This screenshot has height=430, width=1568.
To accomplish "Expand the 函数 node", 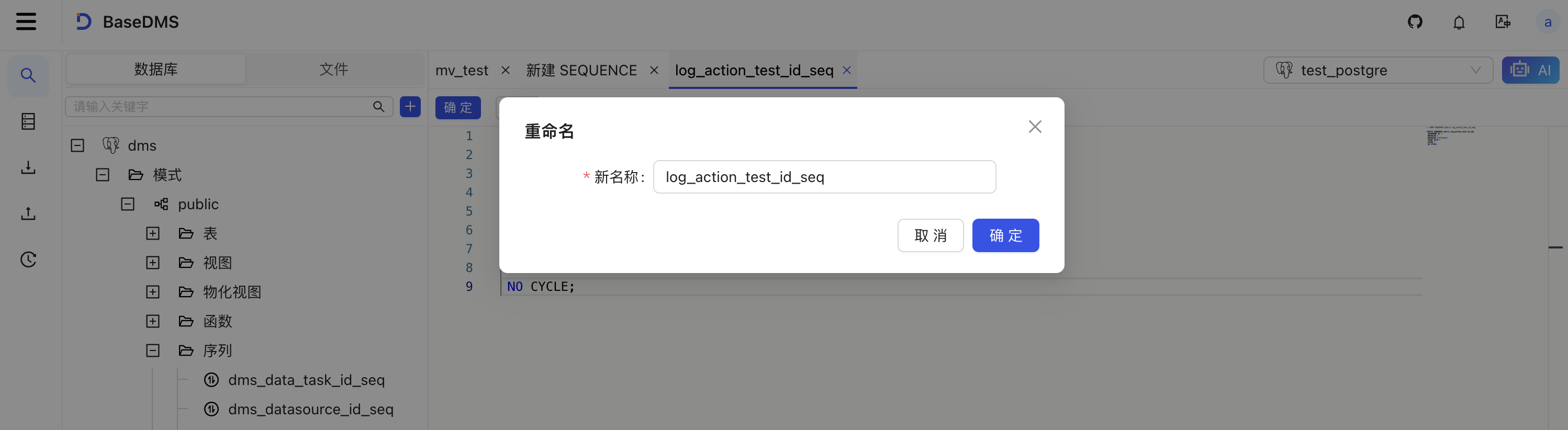I will point(153,321).
